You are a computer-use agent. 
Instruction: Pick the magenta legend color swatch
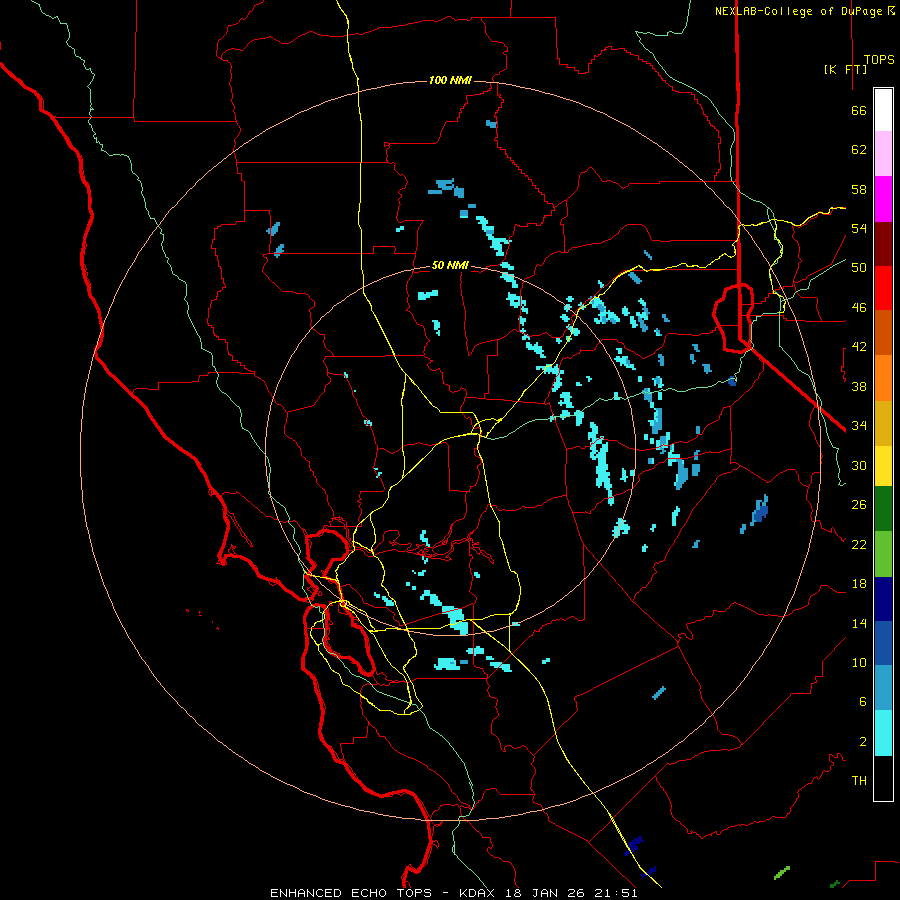coord(883,199)
